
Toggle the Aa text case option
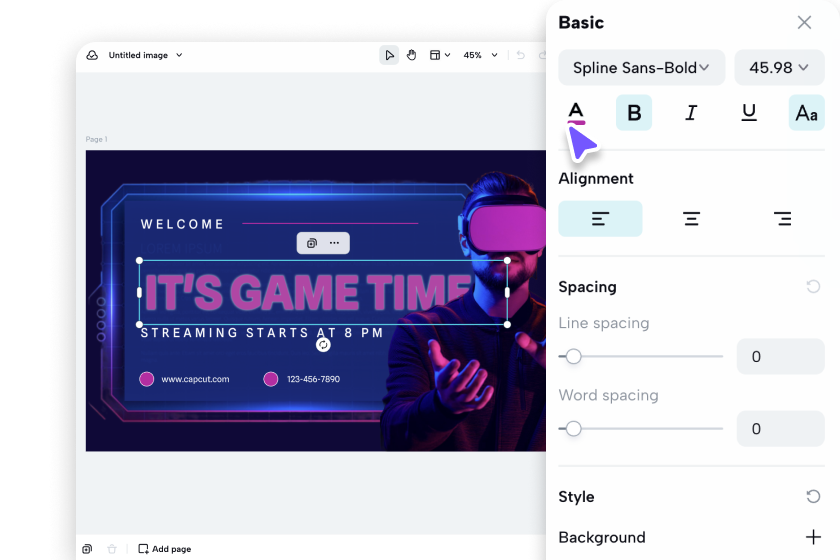point(806,113)
